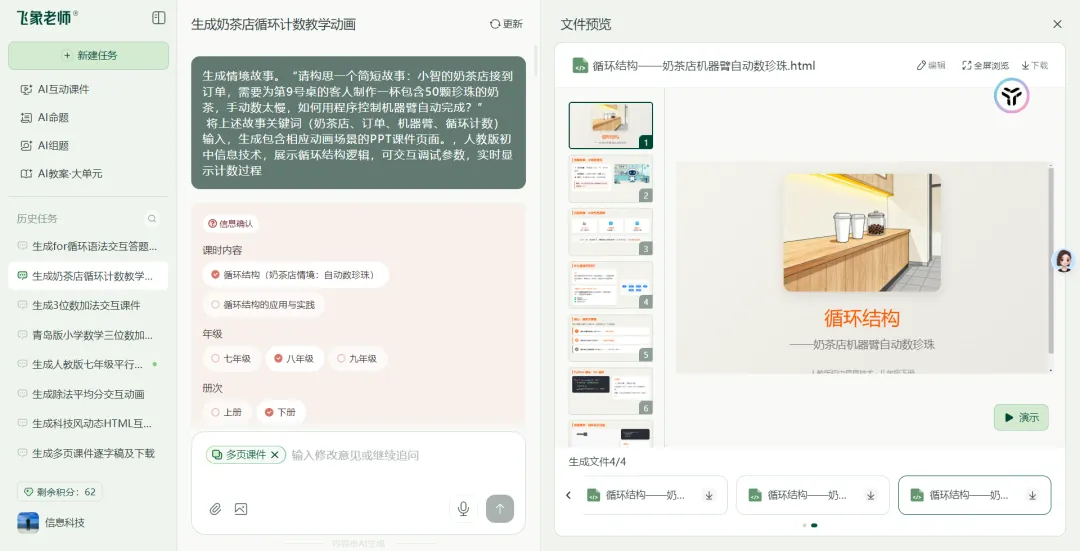Select slide thumbnail 3
The image size is (1080, 551).
[x=610, y=231]
